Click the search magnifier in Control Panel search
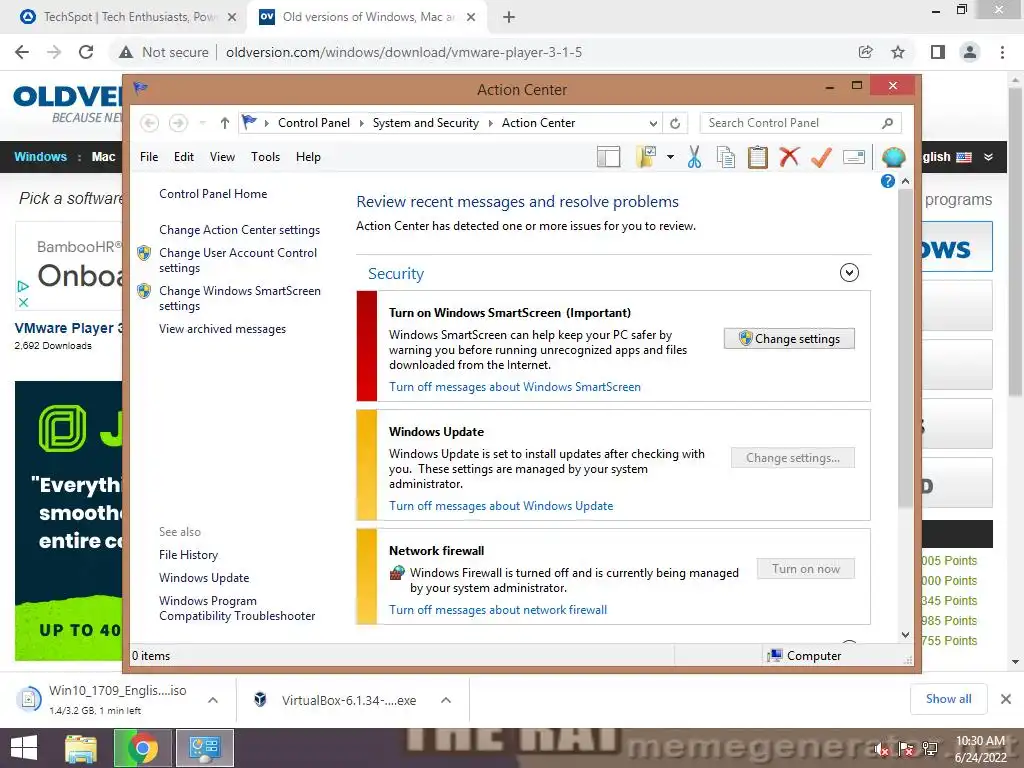 click(x=887, y=123)
